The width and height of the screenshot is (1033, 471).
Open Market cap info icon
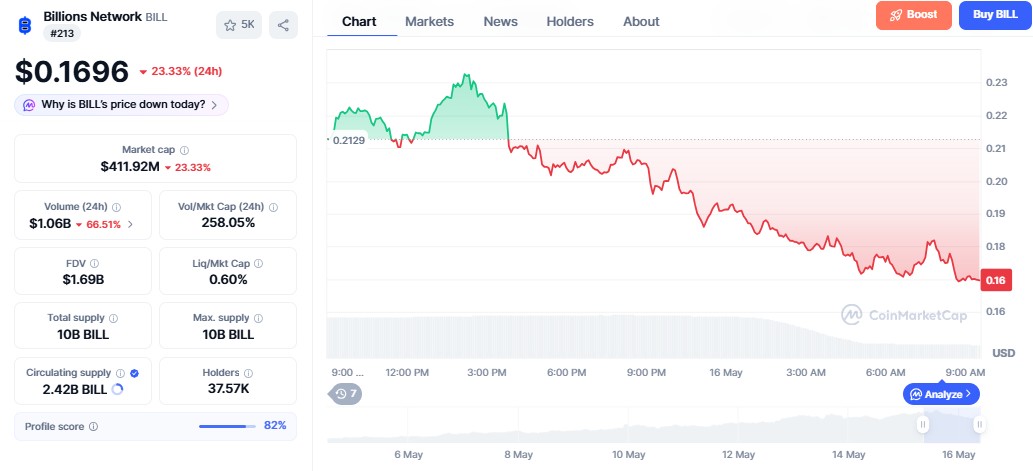click(184, 150)
